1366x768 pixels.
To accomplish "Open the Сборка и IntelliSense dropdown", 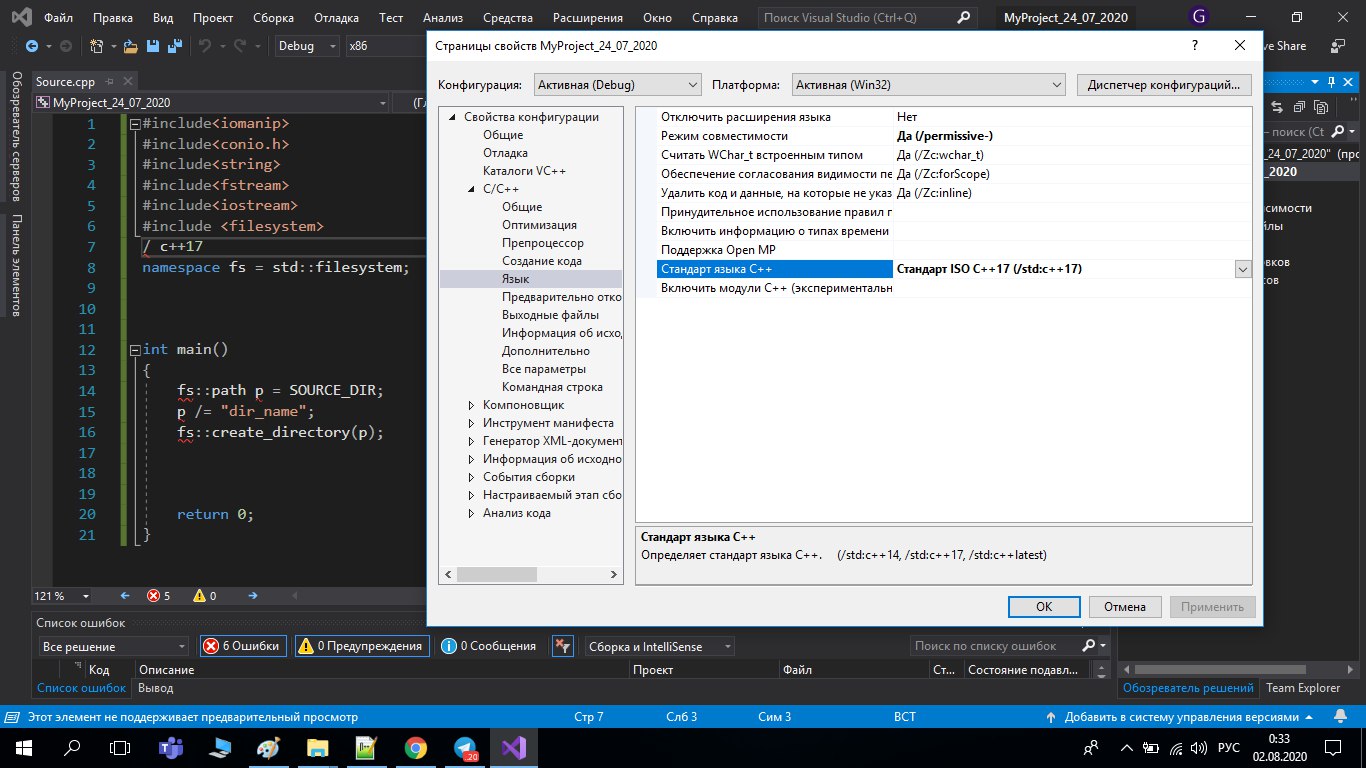I will (x=659, y=646).
